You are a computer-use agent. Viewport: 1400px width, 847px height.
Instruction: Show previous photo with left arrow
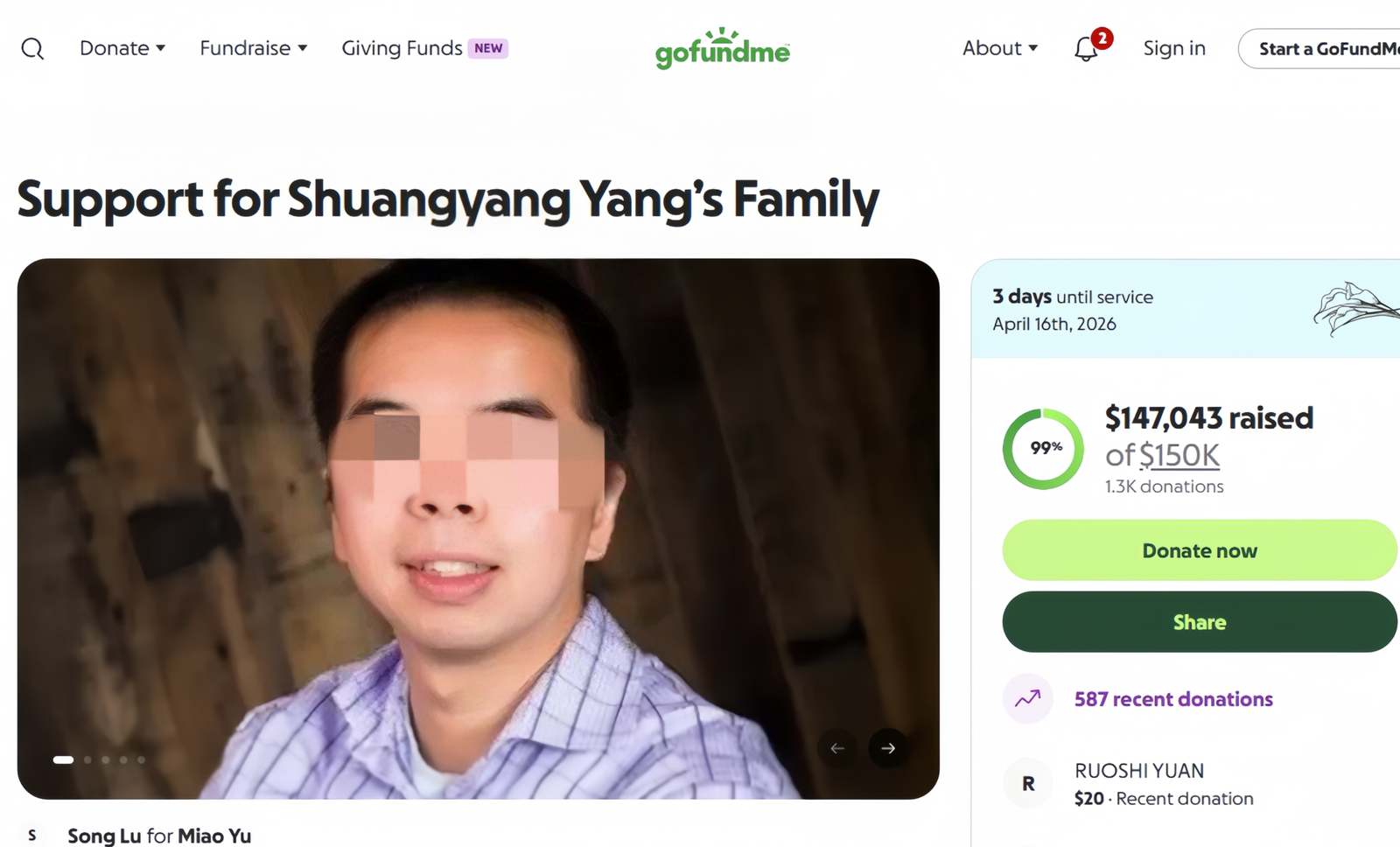[x=837, y=748]
